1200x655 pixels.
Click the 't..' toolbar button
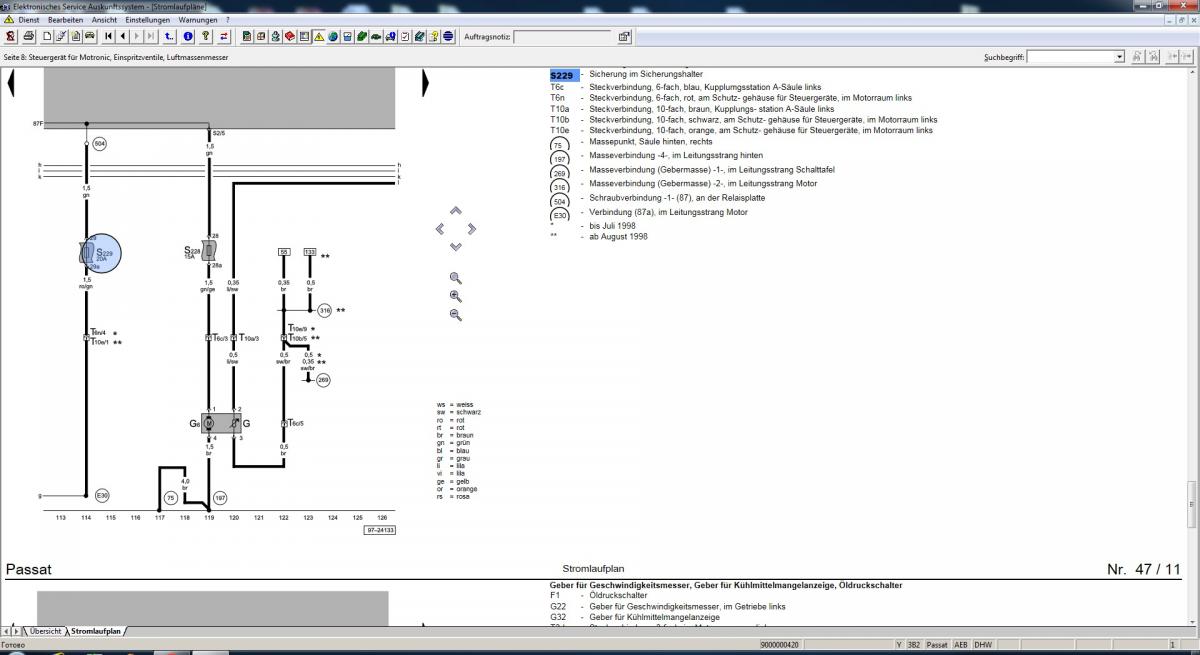170,37
